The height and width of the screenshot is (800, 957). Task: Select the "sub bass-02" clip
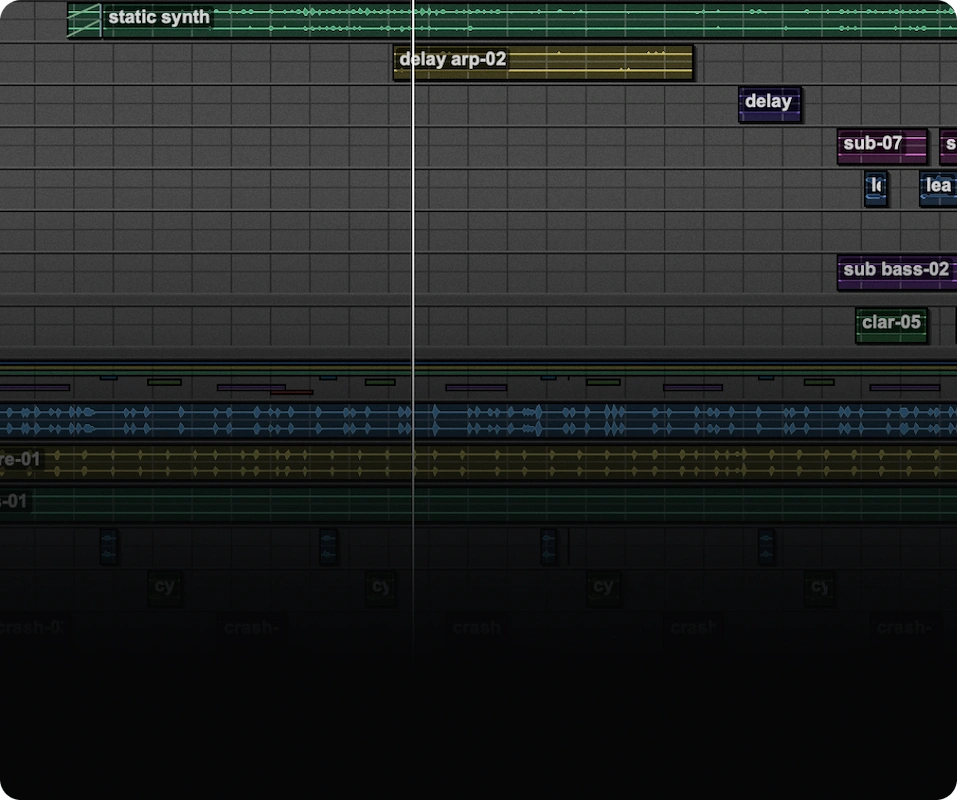[x=897, y=272]
